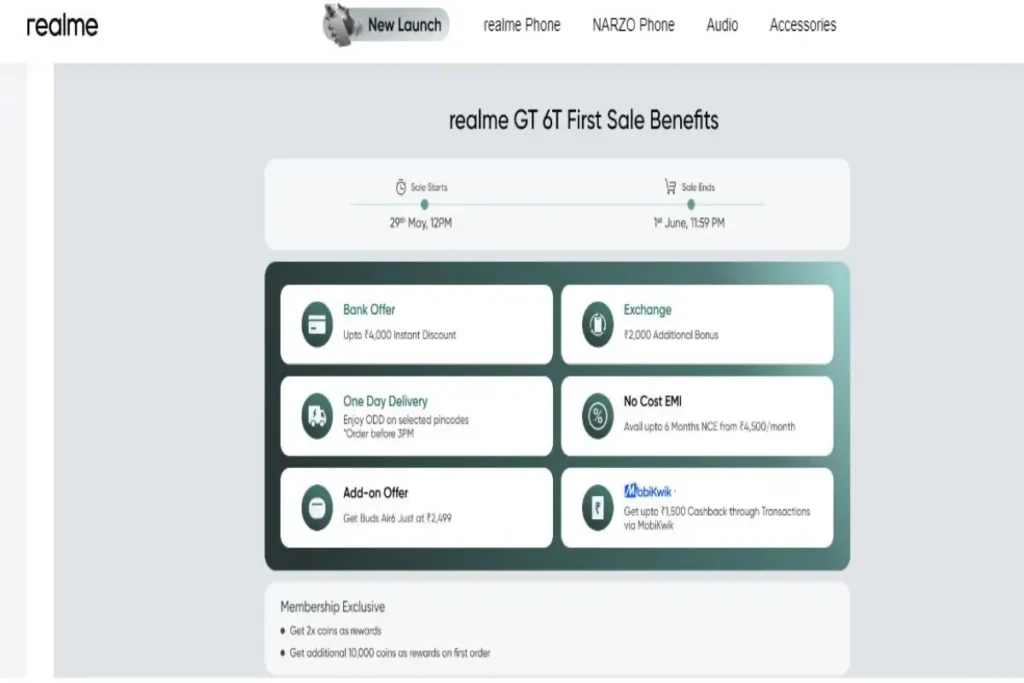The width and height of the screenshot is (1024, 683).
Task: Open the Accessories menu
Action: coord(803,25)
